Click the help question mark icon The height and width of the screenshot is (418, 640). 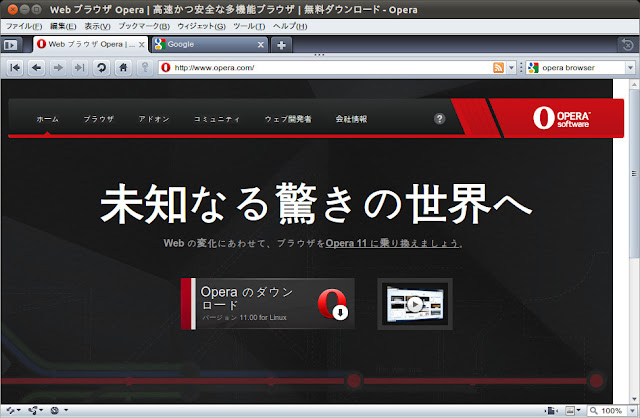click(x=440, y=119)
